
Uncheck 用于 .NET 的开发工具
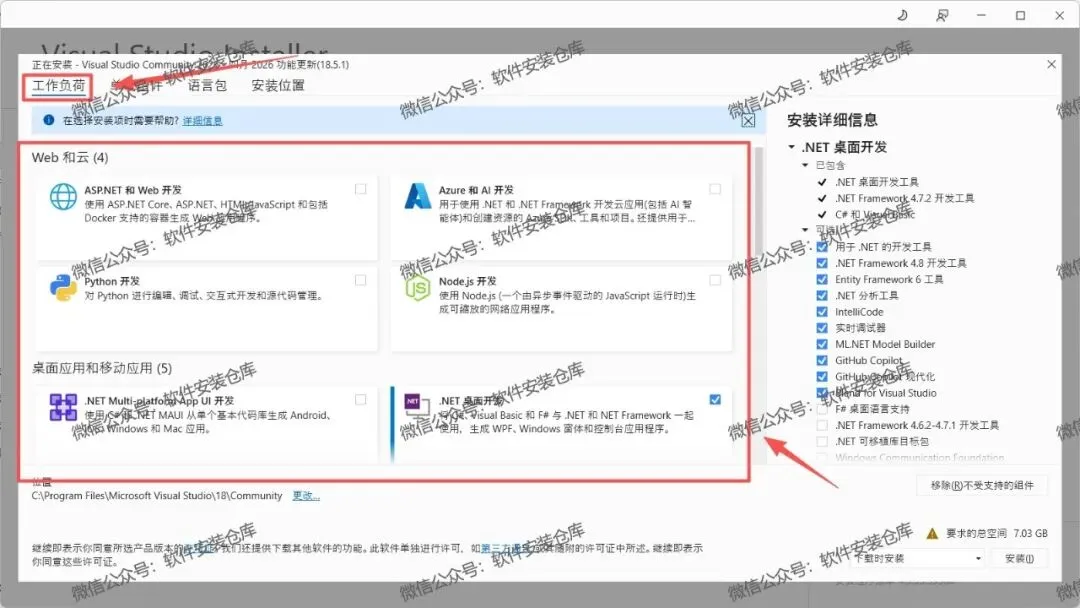tap(822, 247)
